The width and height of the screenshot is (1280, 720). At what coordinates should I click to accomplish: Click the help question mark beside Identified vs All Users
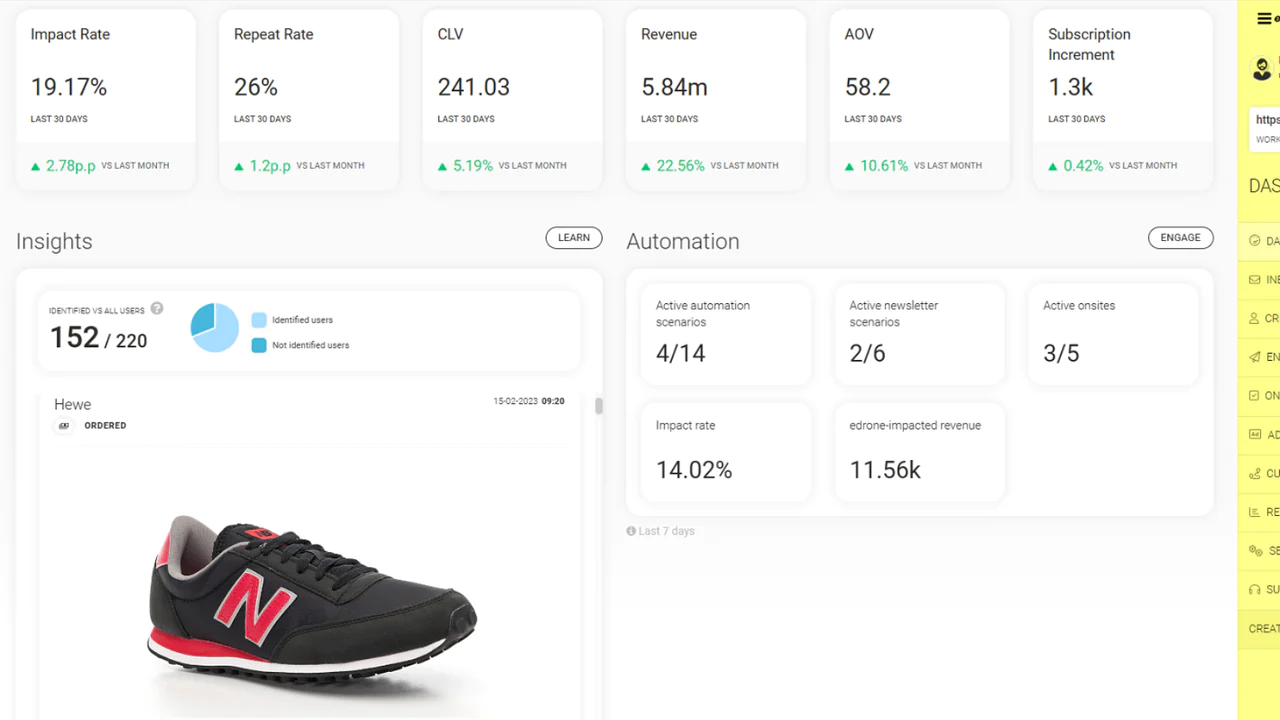pyautogui.click(x=157, y=309)
